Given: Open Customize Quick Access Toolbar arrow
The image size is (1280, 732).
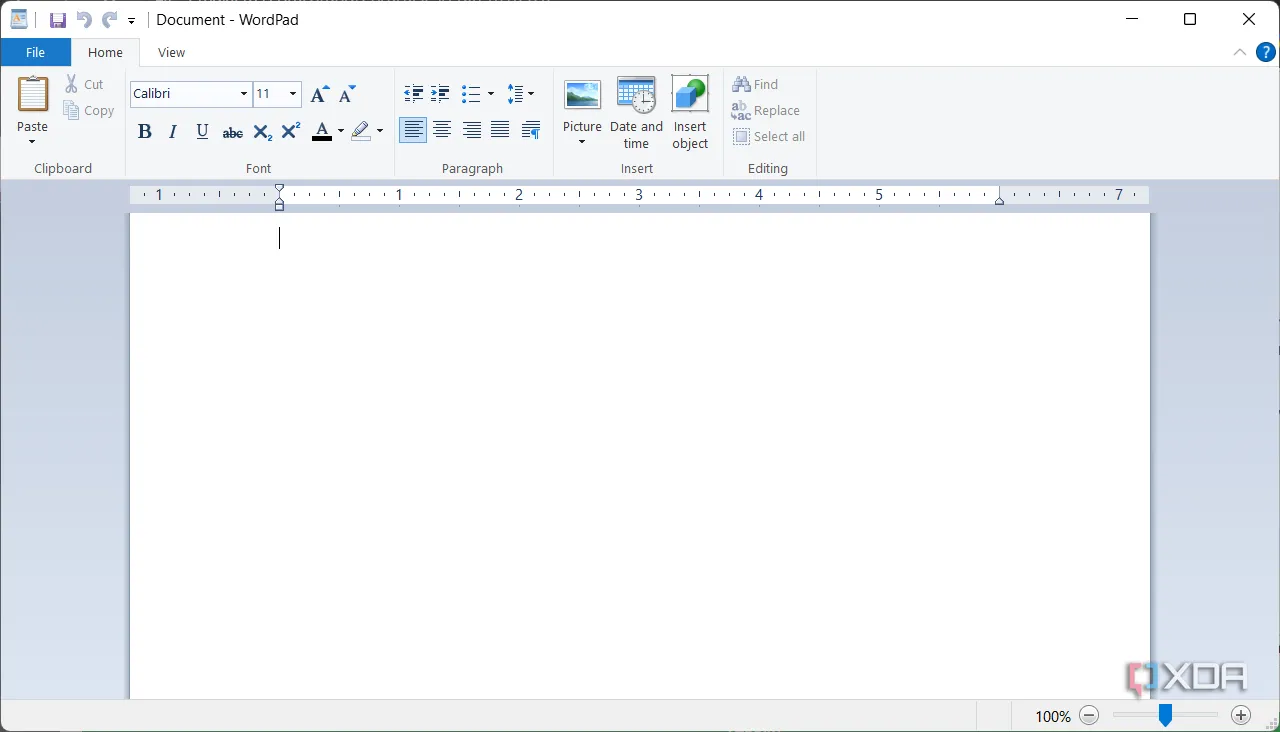Looking at the screenshot, I should pos(131,21).
